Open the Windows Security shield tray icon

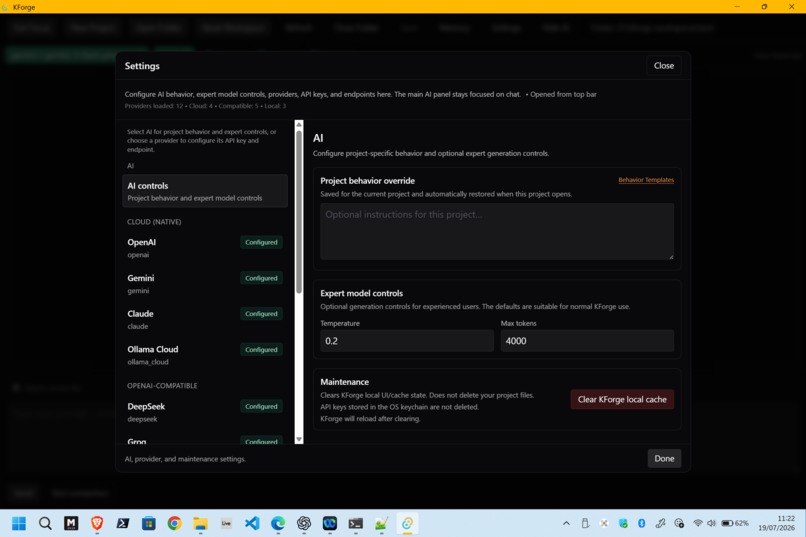click(x=623, y=523)
